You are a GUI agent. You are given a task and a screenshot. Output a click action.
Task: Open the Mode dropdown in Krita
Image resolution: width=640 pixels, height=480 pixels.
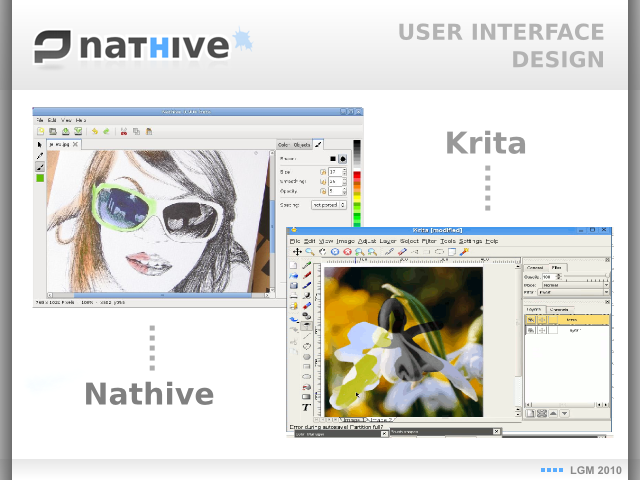point(575,285)
